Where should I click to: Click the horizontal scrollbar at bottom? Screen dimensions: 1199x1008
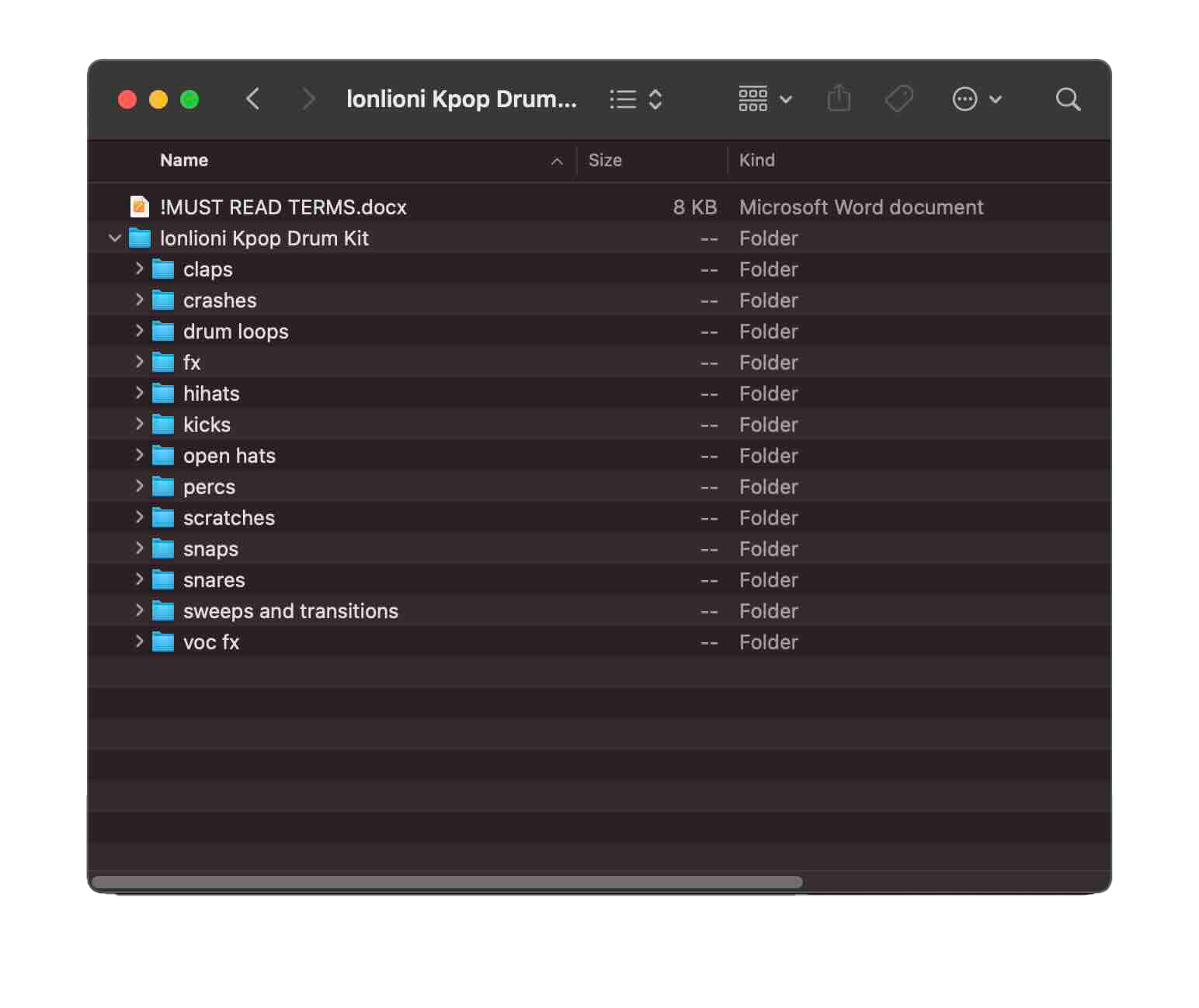pos(447,882)
